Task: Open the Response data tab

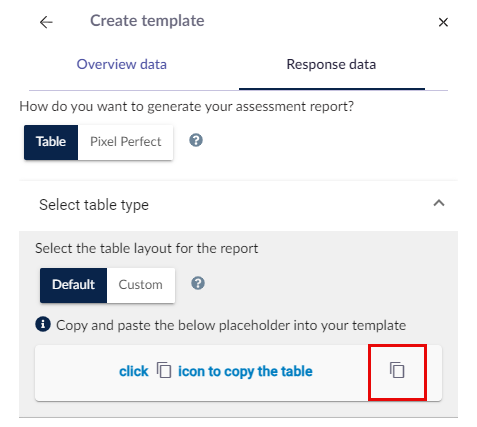Action: (331, 64)
